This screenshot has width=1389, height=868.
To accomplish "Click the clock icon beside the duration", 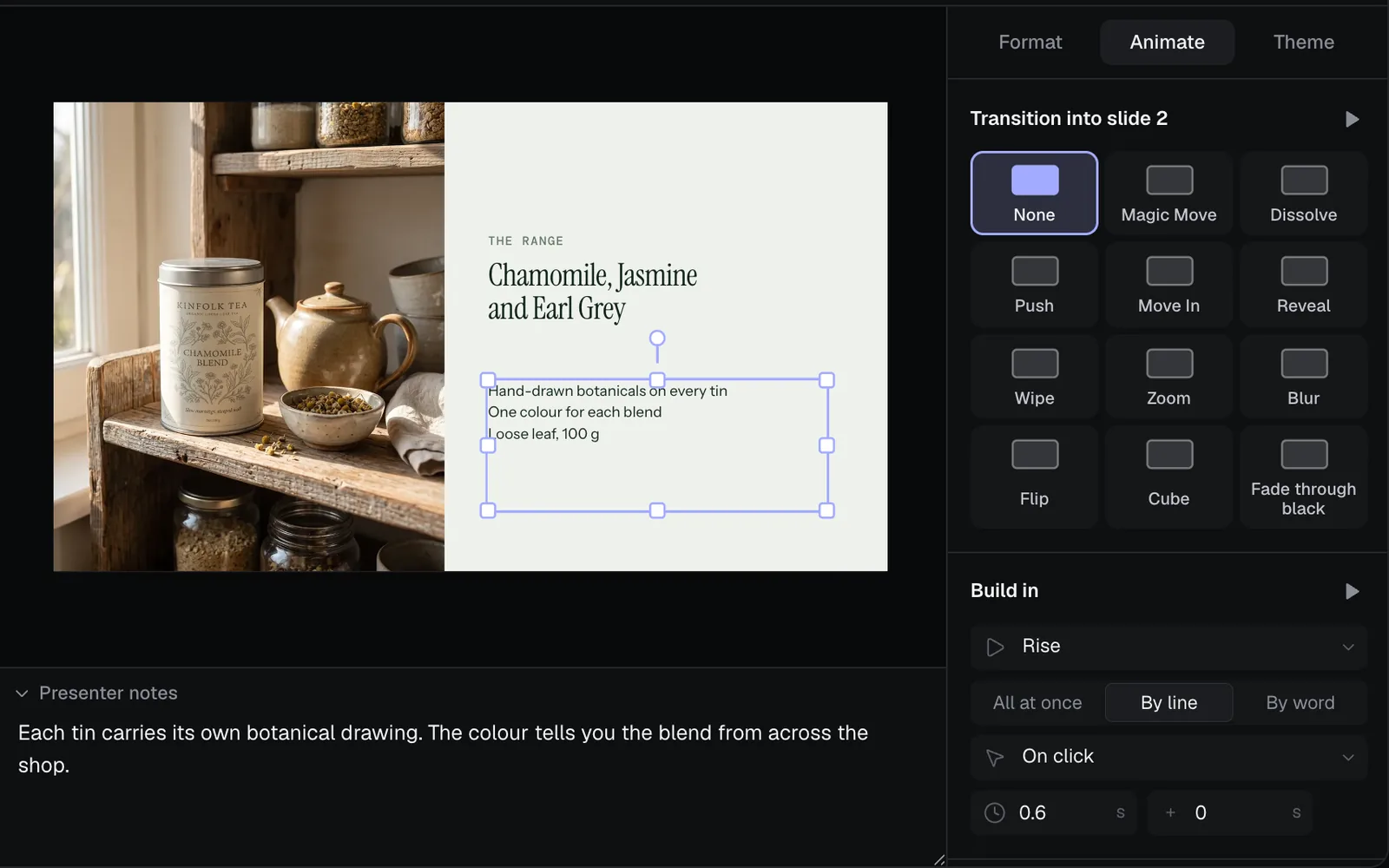I will (995, 813).
